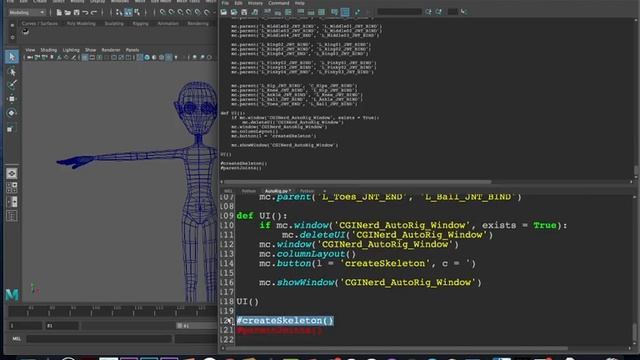Click the Script Editor search field

(399, 12)
